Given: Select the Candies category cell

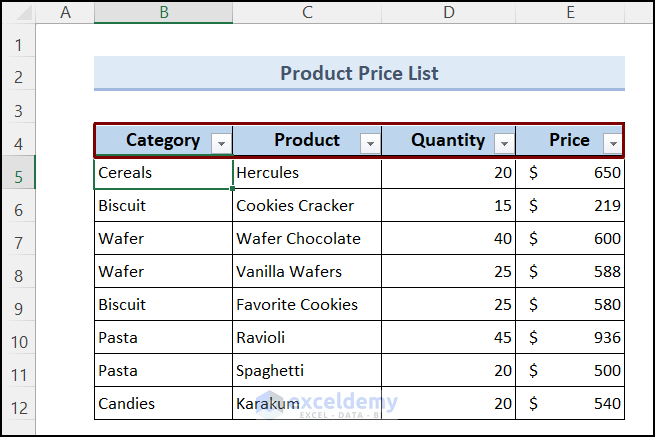Looking at the screenshot, I should tap(163, 404).
